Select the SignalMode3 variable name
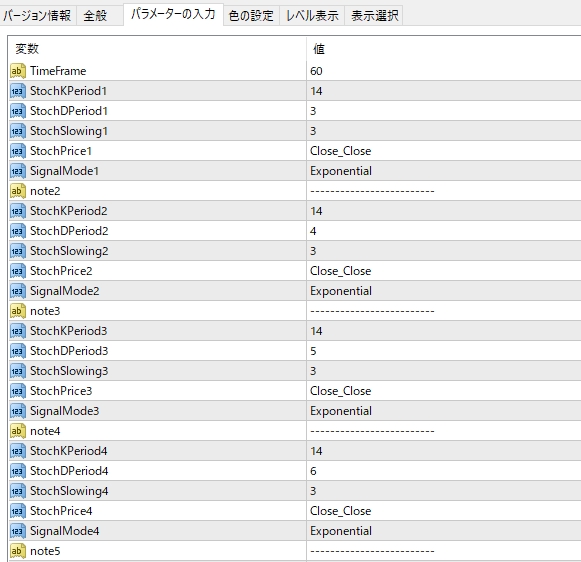 pos(64,411)
